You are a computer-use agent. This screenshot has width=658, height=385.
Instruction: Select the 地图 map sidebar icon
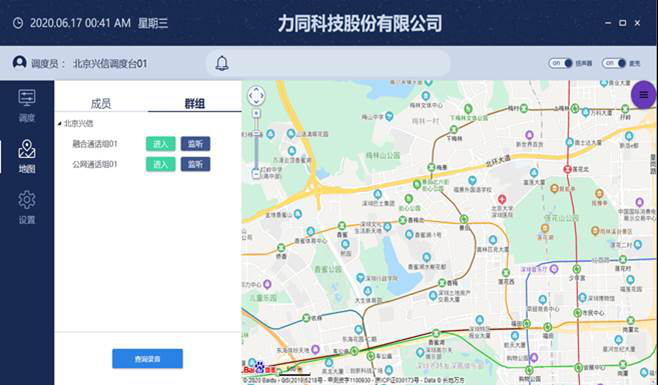[x=27, y=157]
